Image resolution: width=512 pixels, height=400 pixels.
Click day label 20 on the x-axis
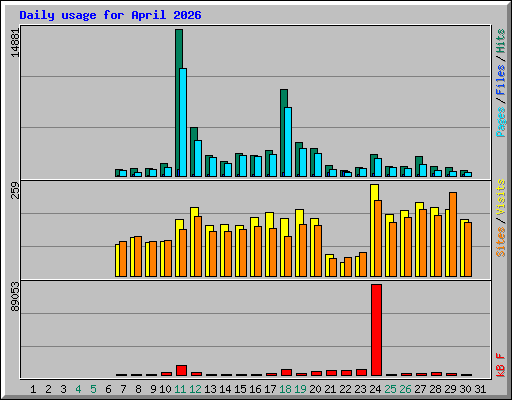(x=315, y=389)
